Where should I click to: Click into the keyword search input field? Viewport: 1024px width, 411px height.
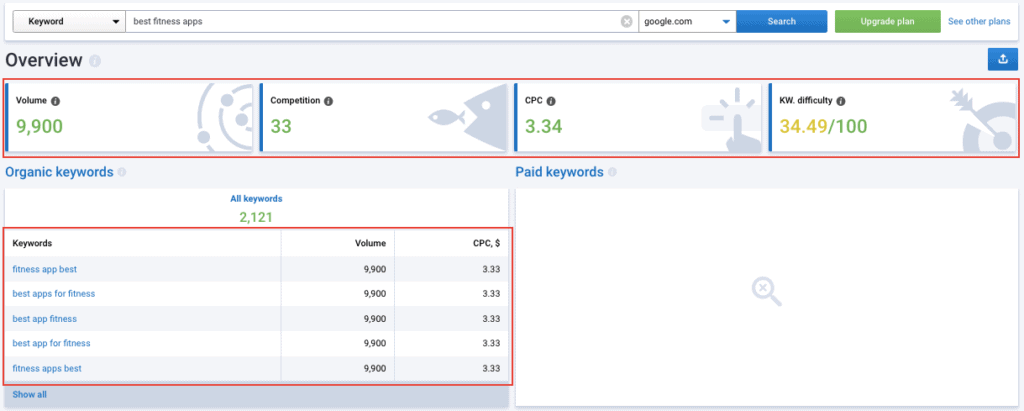pos(370,21)
